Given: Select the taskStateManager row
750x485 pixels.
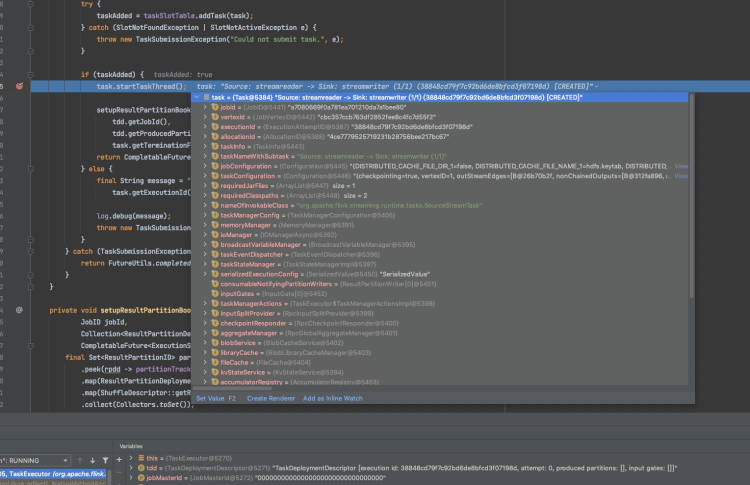Looking at the screenshot, I should [x=440, y=264].
